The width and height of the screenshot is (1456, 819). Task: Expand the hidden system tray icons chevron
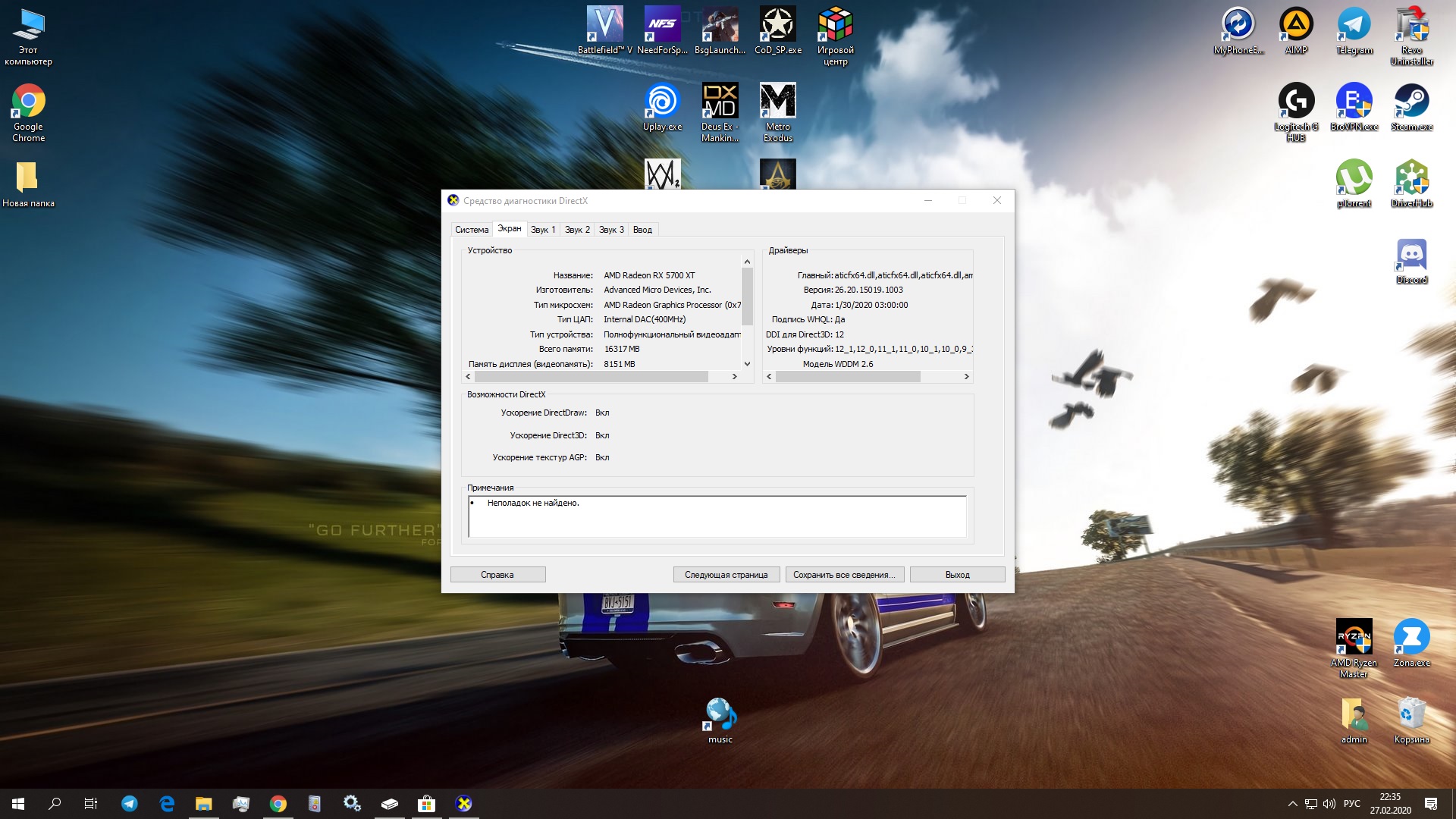(x=1292, y=804)
